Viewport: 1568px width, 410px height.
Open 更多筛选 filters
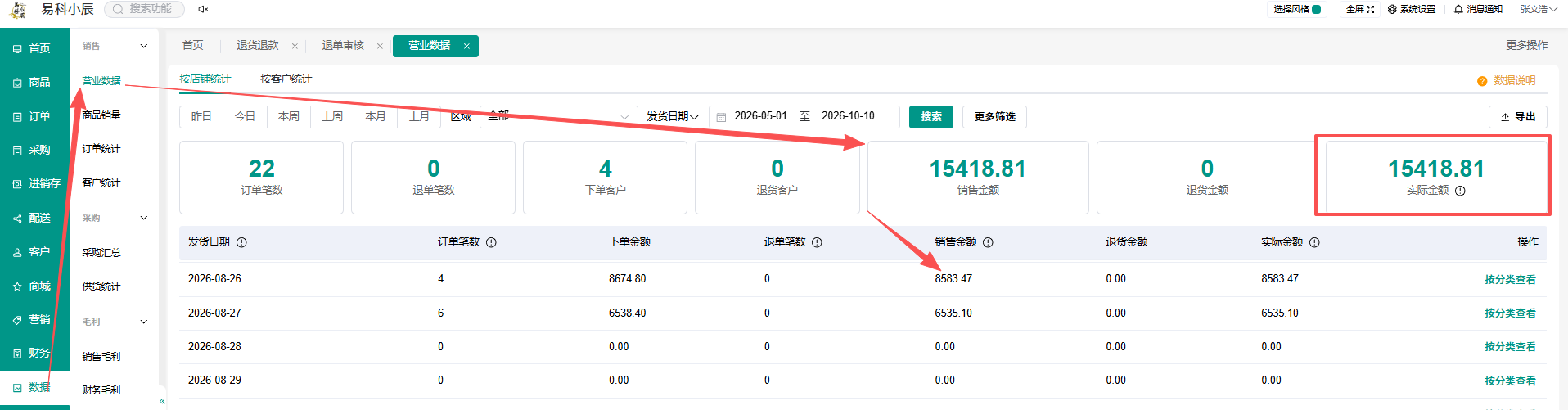point(994,116)
